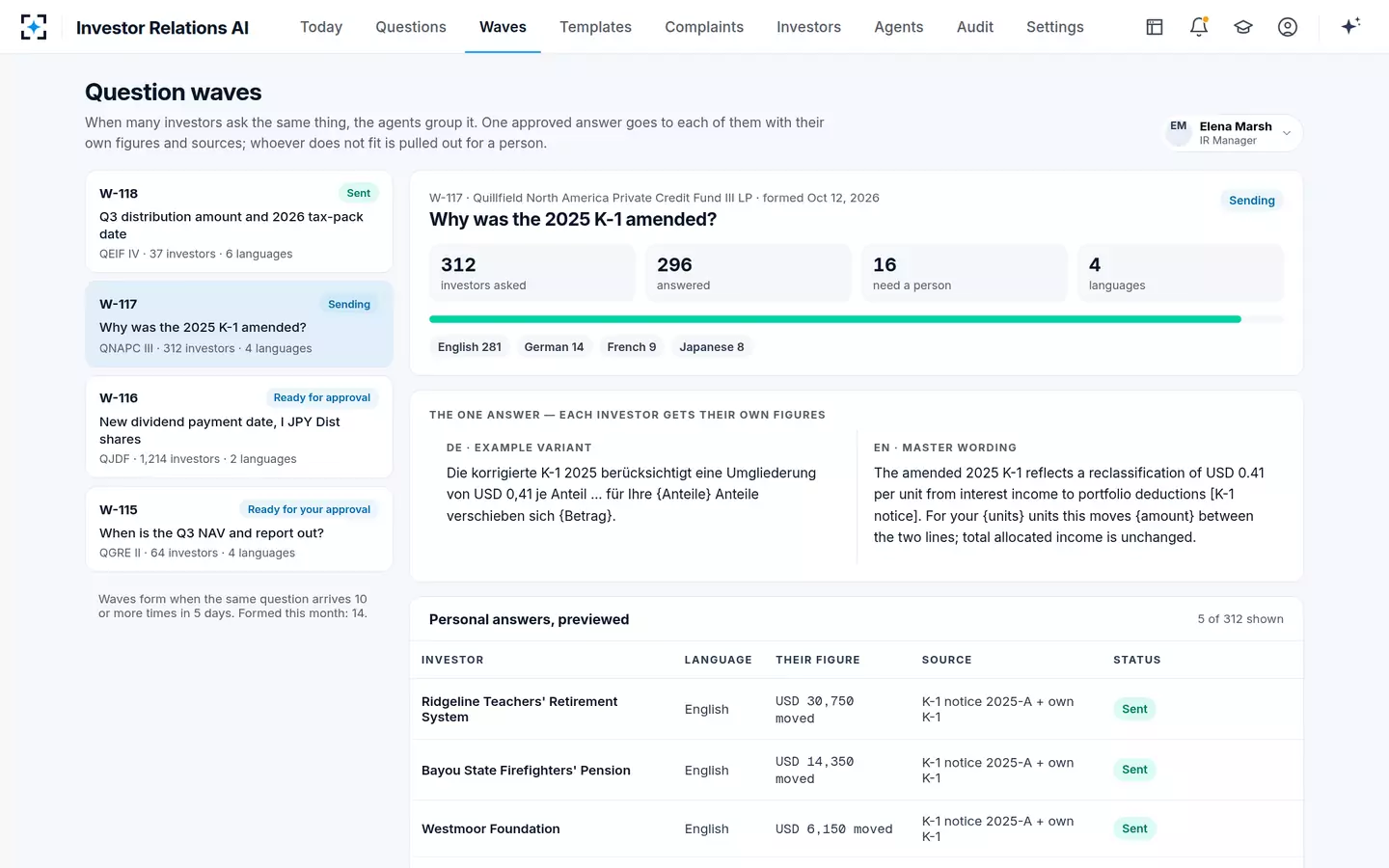
Task: Click the "Ready for your approval" badge on W-115
Action: [309, 509]
